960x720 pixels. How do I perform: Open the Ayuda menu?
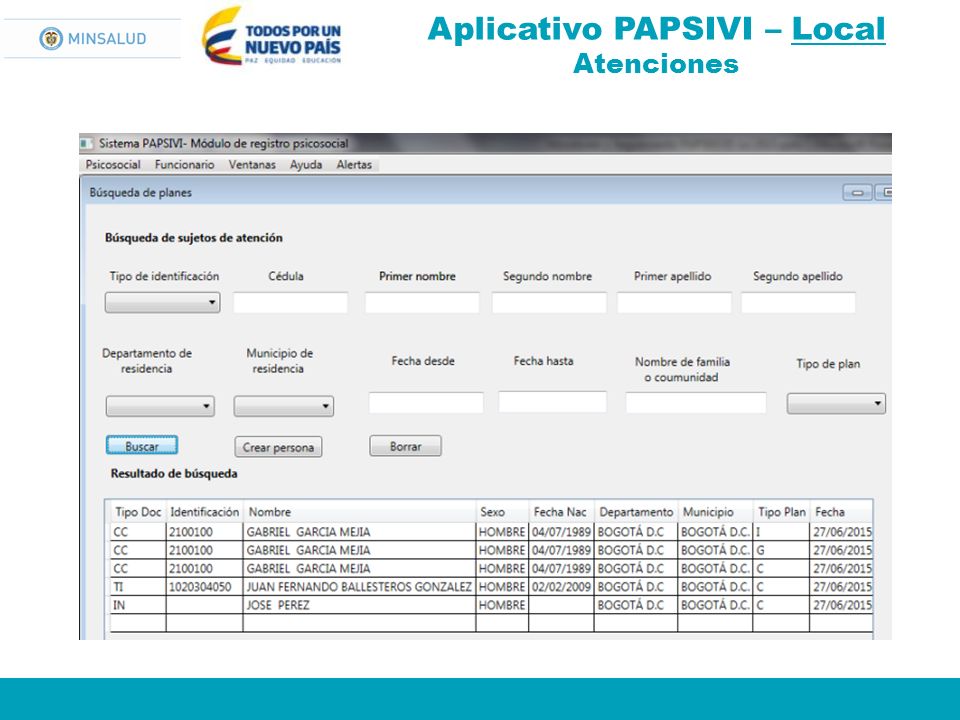[306, 165]
